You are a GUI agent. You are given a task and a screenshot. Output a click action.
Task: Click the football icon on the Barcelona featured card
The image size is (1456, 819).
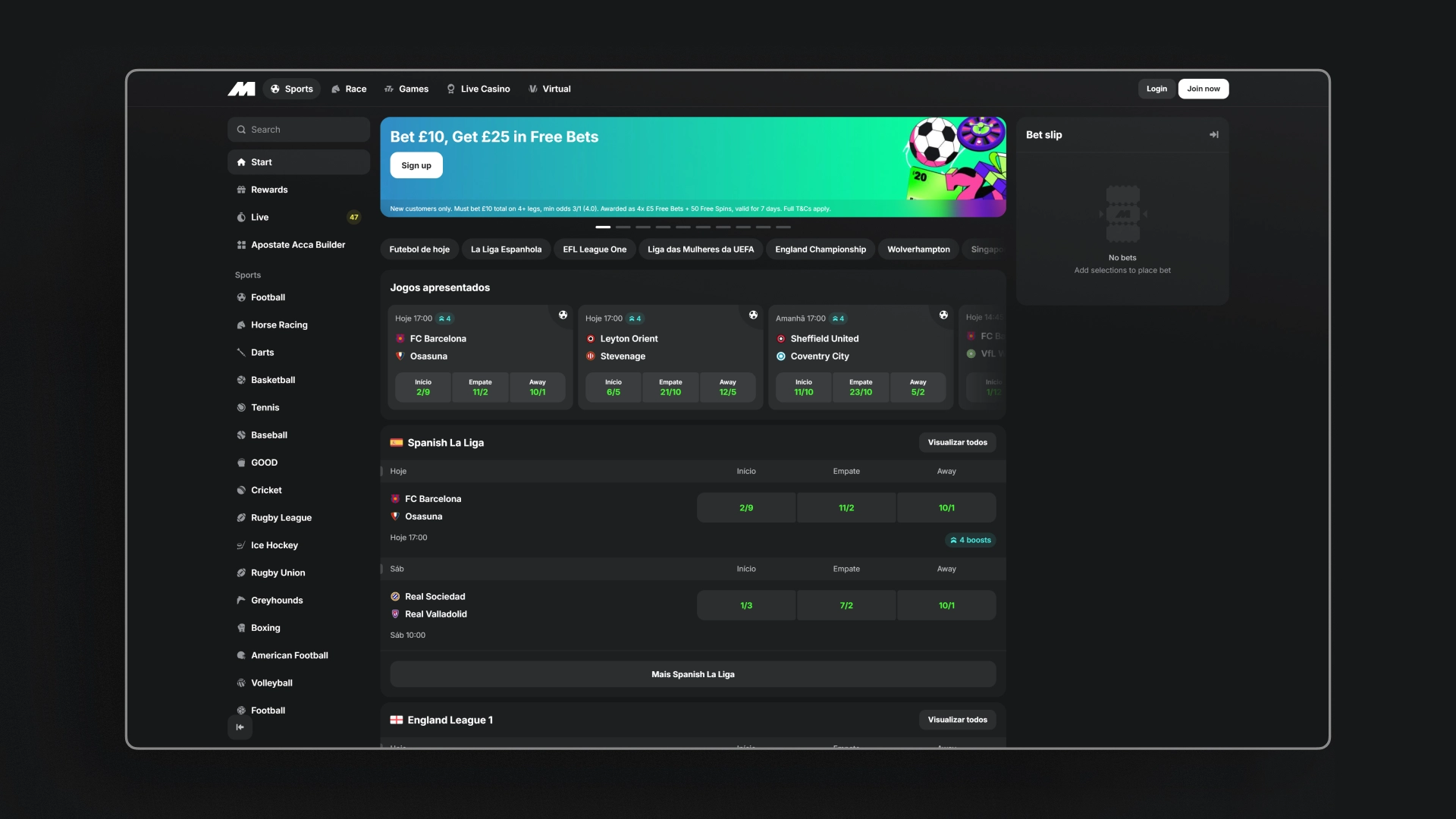563,315
